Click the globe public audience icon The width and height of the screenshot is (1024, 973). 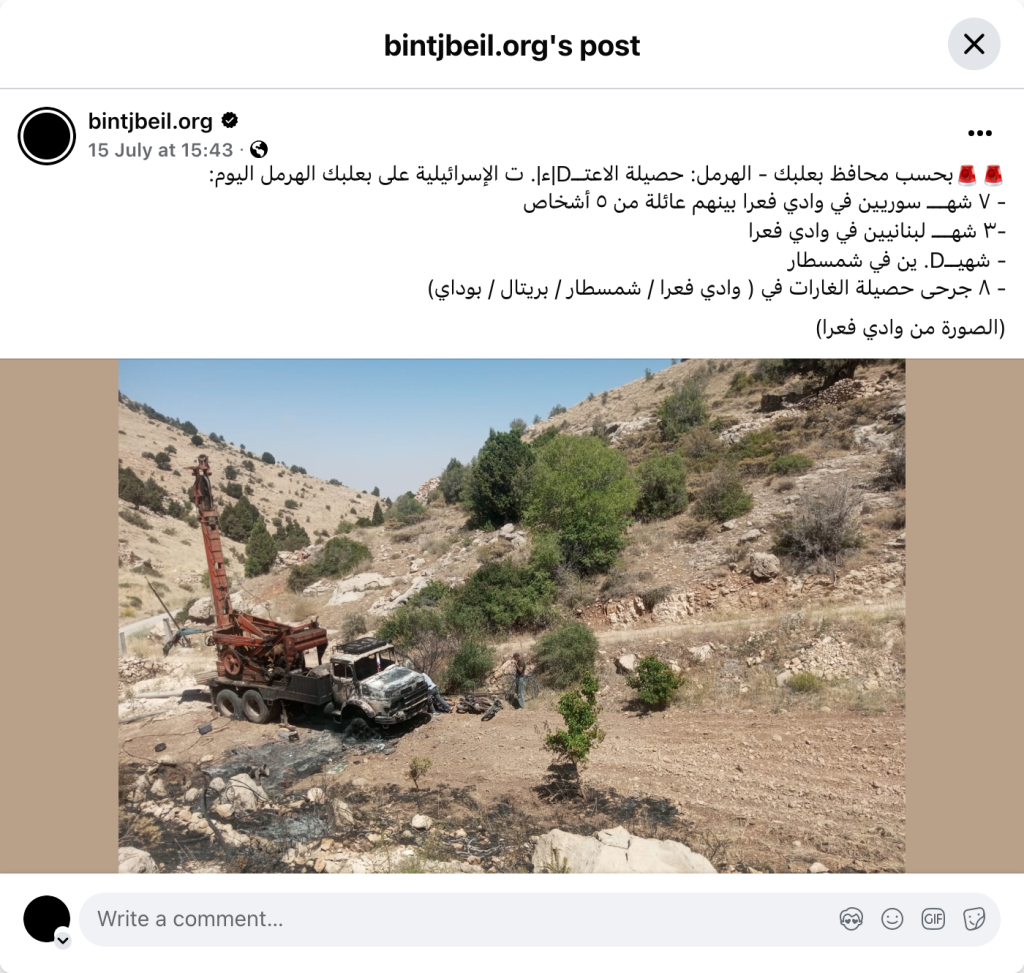[259, 150]
